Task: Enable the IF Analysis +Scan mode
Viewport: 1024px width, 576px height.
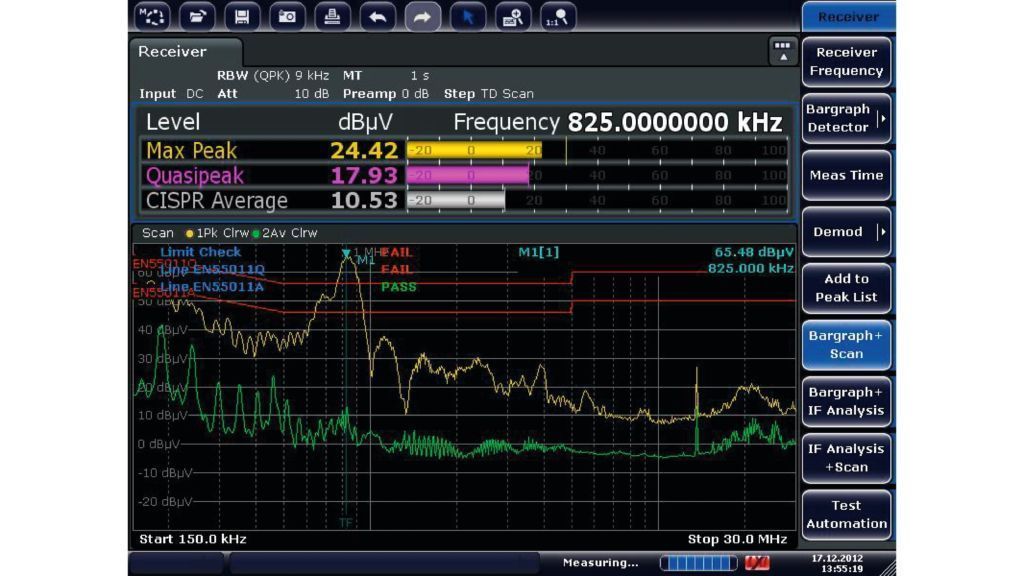Action: tap(846, 458)
